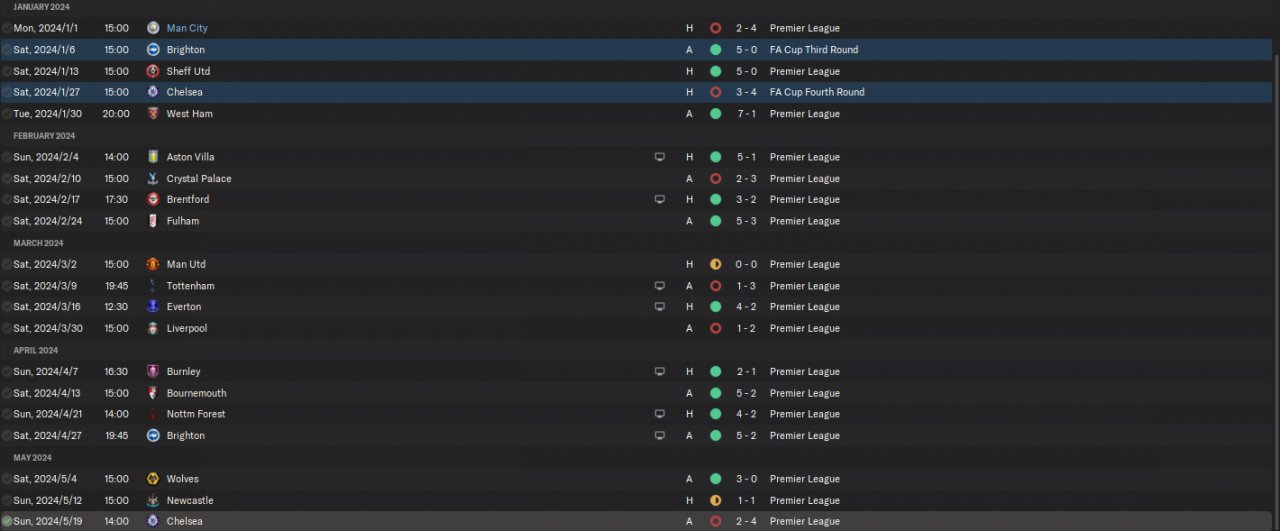Click the West Ham club badge

click(153, 114)
